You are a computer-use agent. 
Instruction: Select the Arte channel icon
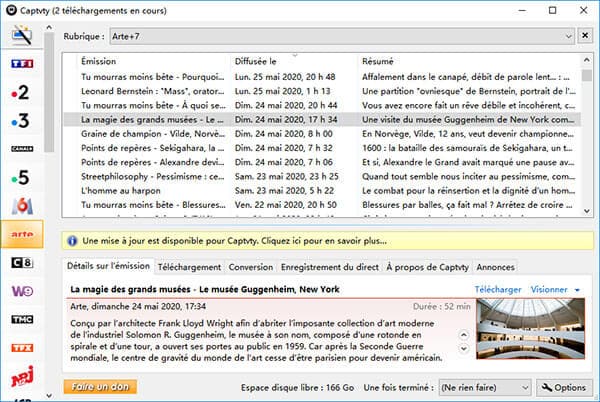tap(22, 234)
